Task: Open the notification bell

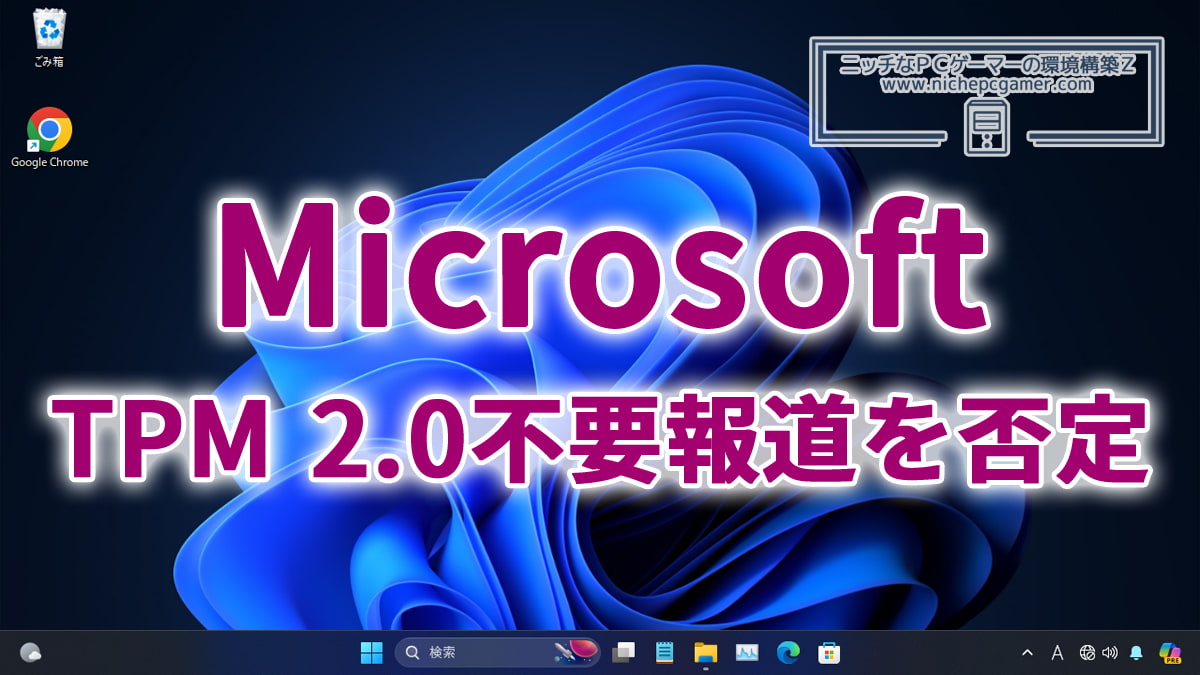Action: (1136, 653)
